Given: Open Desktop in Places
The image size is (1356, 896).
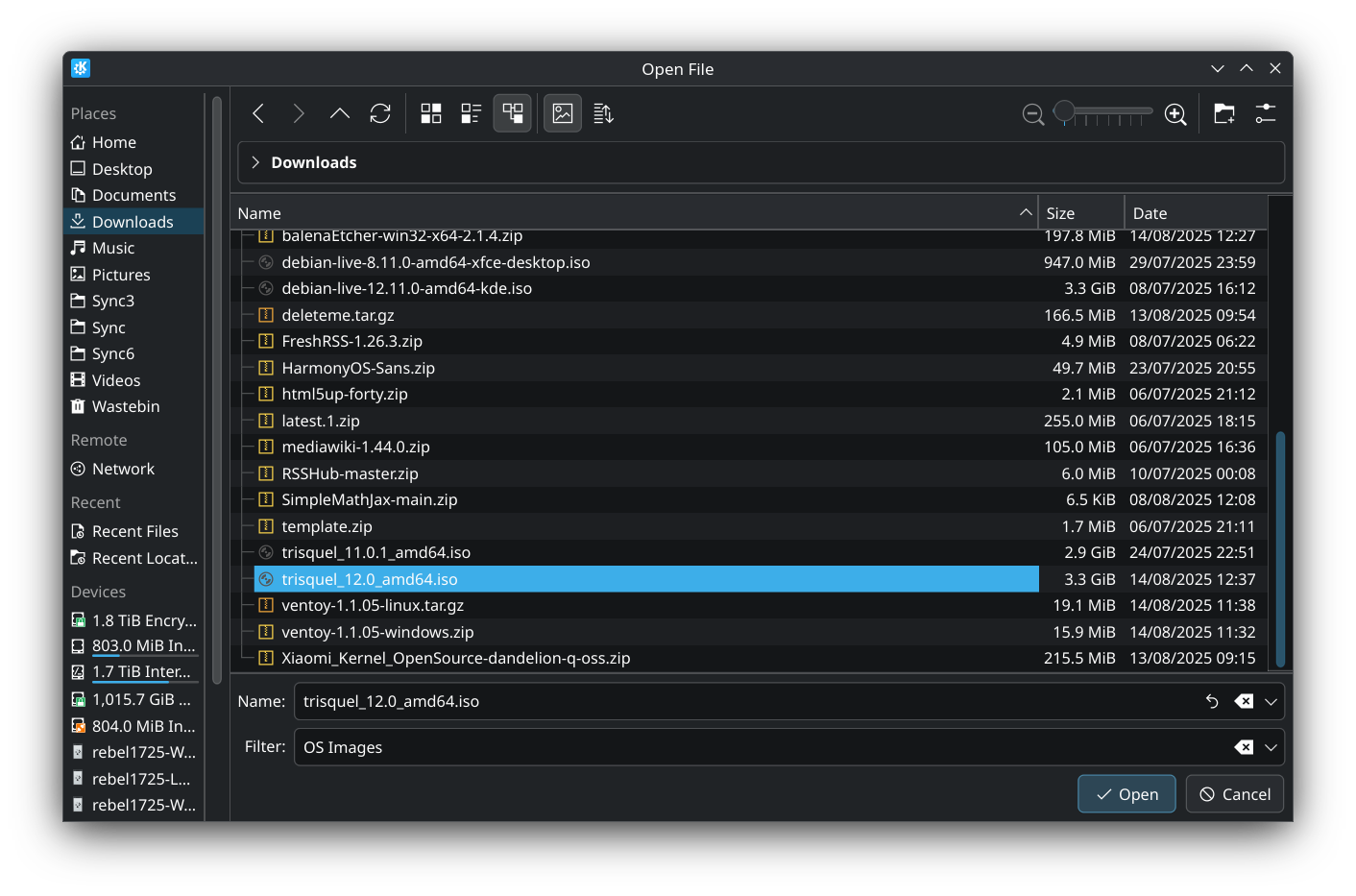Looking at the screenshot, I should click(133, 169).
